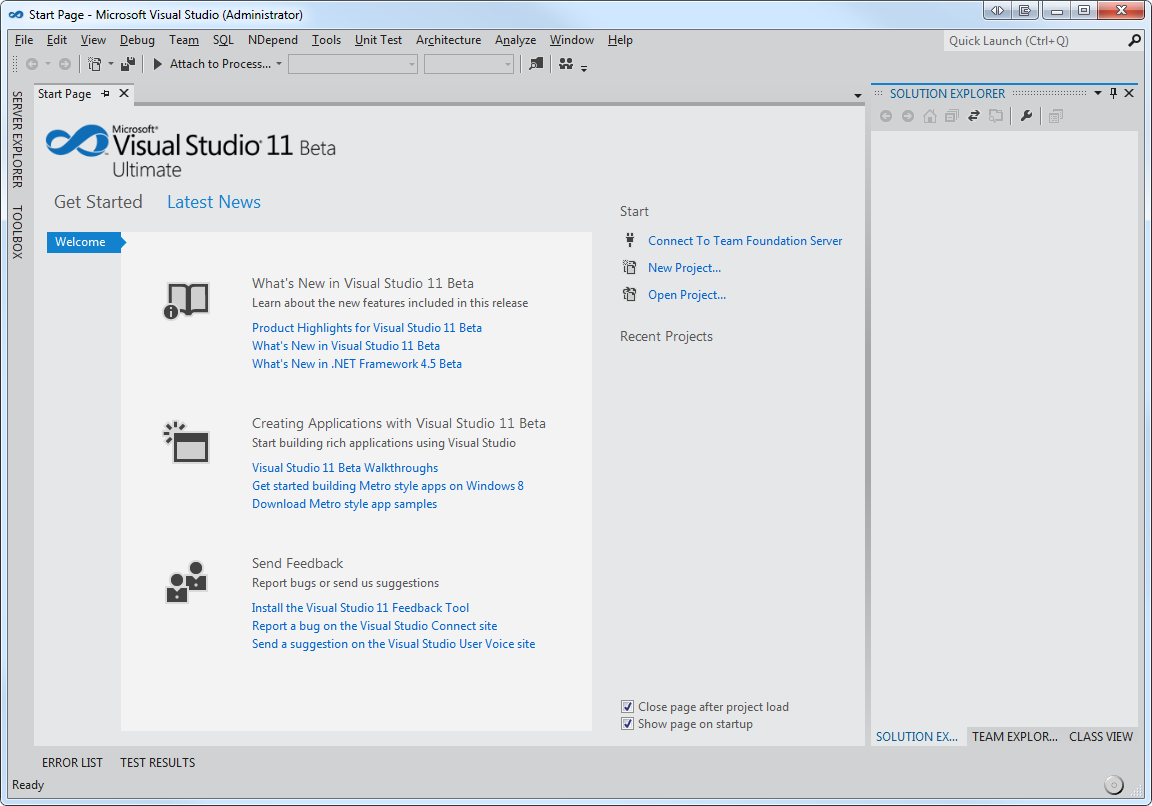Open the first empty combo box in the toolbar

coord(353,65)
